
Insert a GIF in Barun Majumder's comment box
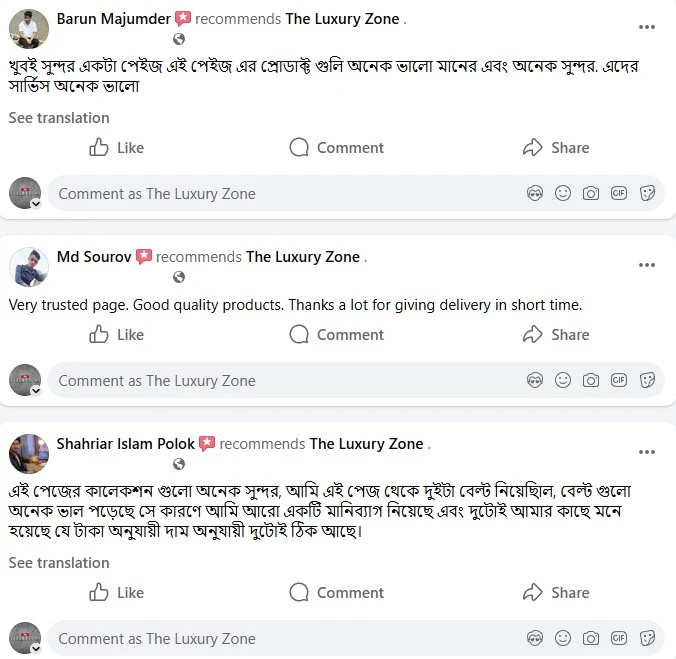pyautogui.click(x=619, y=193)
